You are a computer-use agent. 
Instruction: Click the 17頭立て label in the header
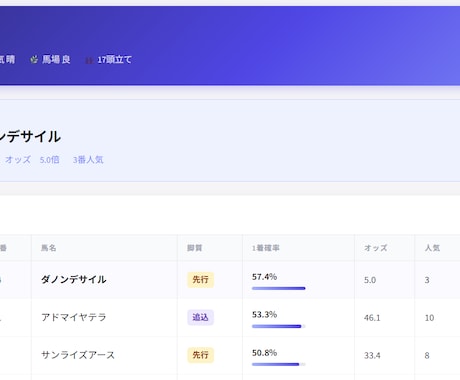pos(114,60)
